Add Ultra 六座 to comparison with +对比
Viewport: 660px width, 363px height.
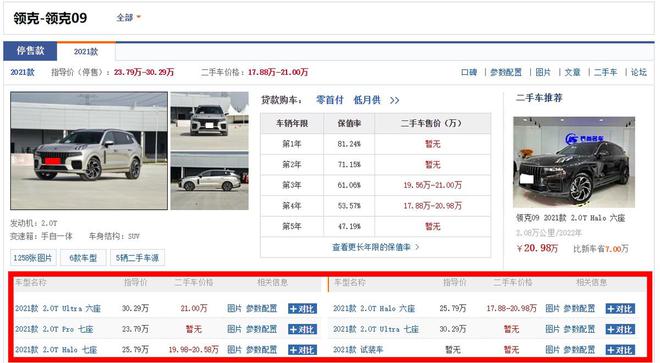[302, 309]
